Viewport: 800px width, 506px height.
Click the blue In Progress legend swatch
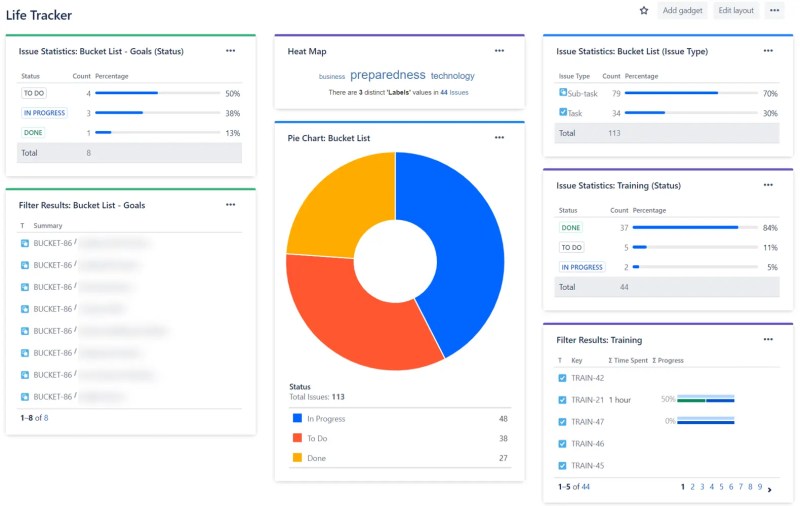297,418
